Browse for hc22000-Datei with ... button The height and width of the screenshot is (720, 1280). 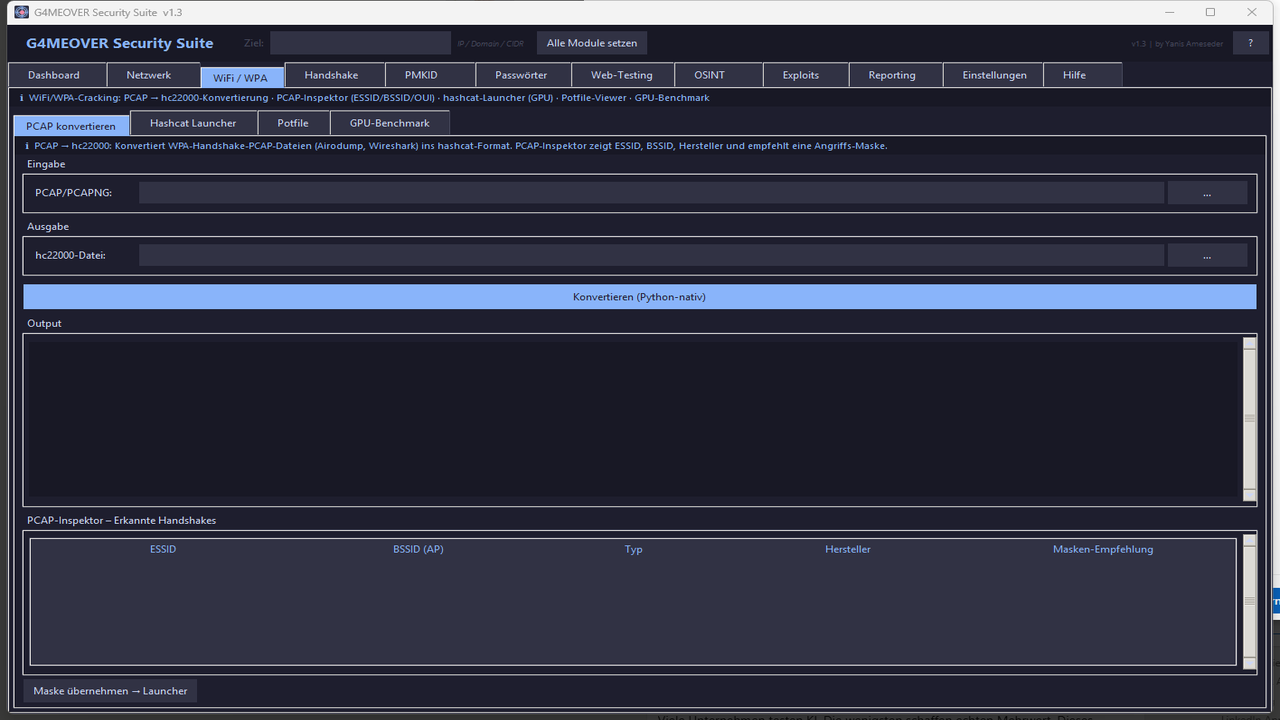1207,255
